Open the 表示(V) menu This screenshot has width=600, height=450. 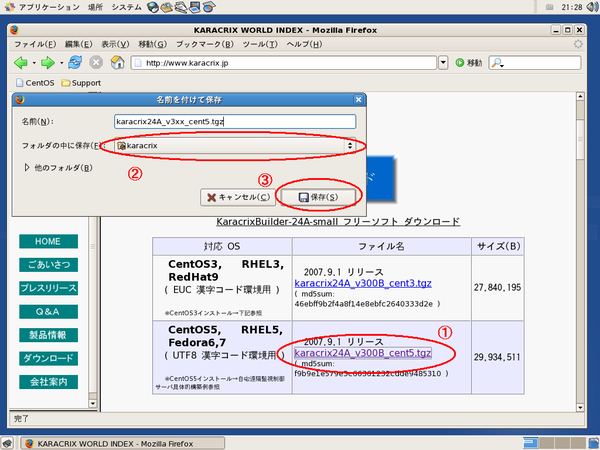click(x=115, y=44)
